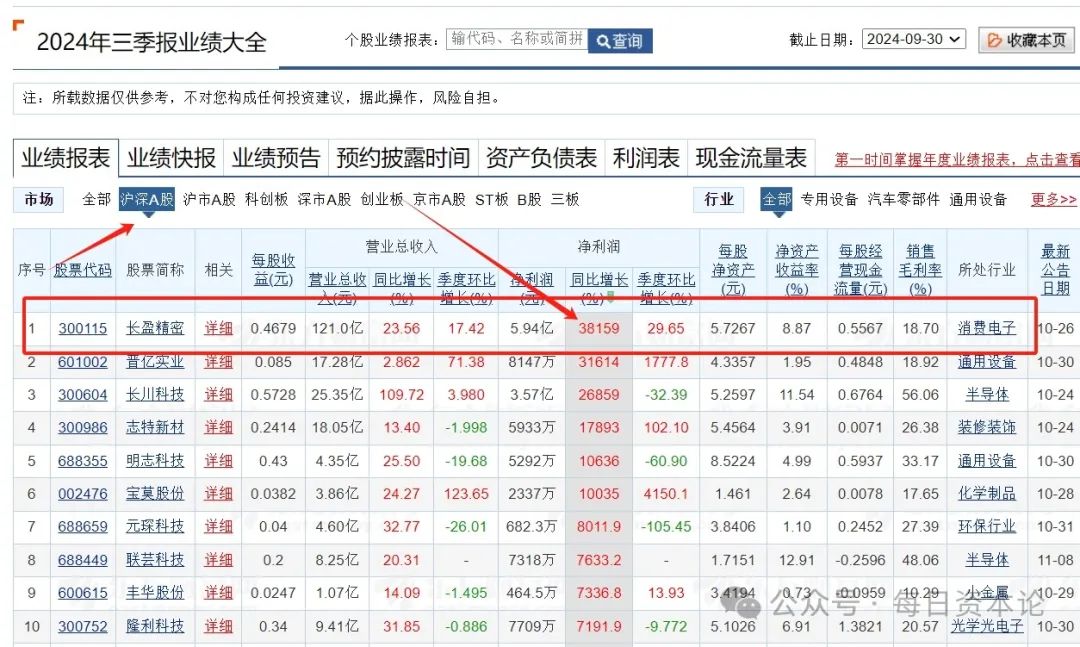
Task: Choose the 深市A股 market filter
Action: click(324, 200)
